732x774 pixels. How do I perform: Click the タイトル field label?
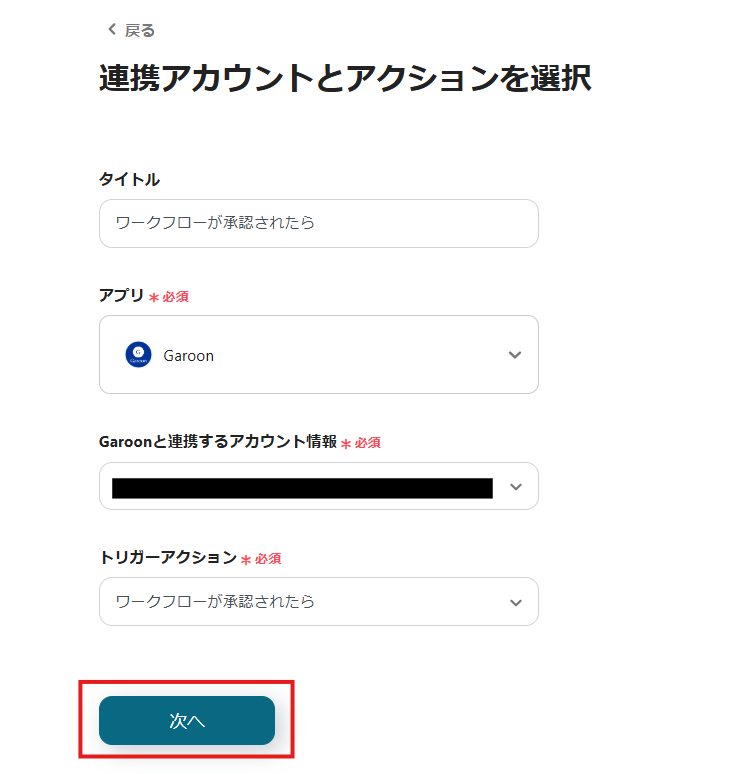click(x=129, y=179)
